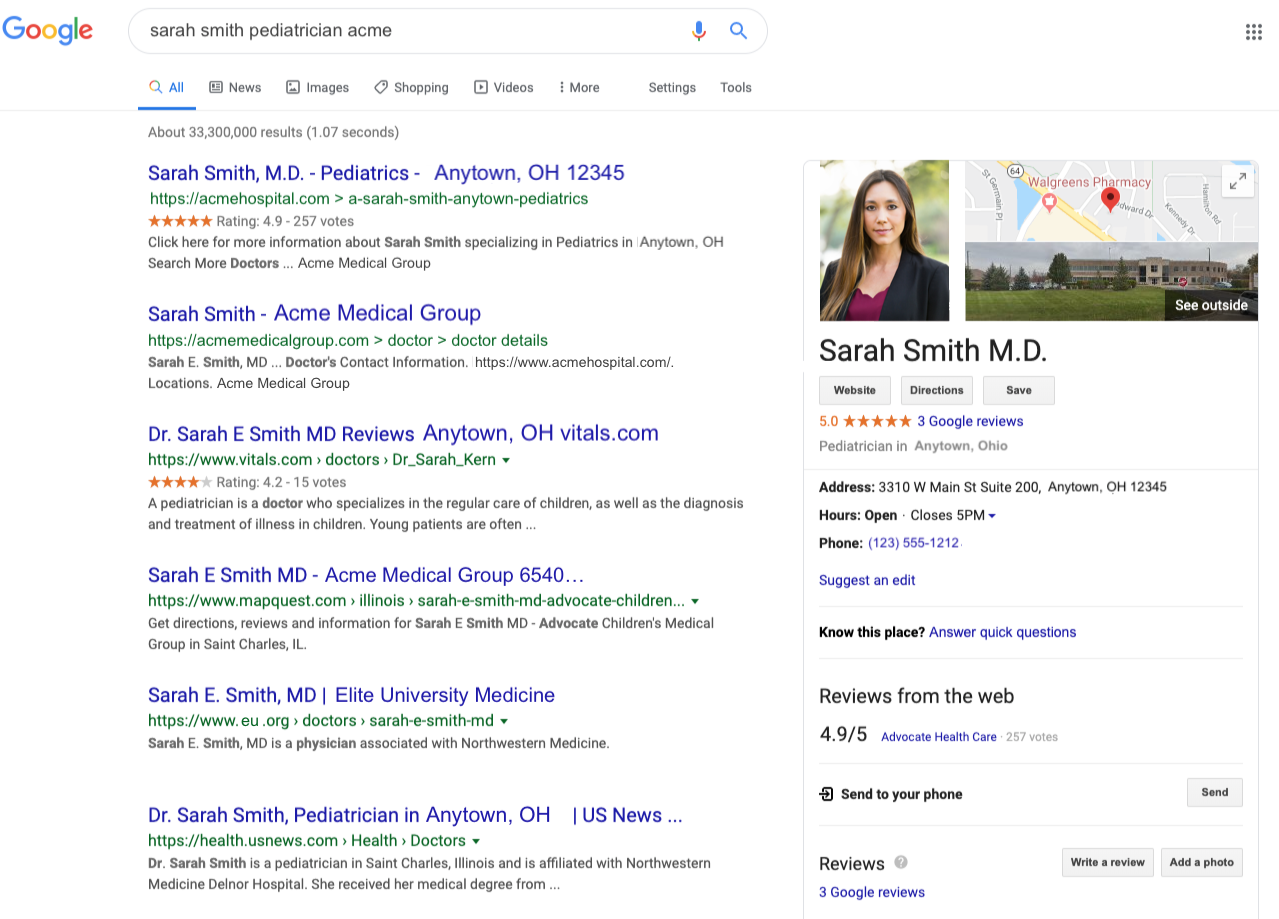
Task: Open the 3 Google reviews link beside rating
Action: [970, 421]
